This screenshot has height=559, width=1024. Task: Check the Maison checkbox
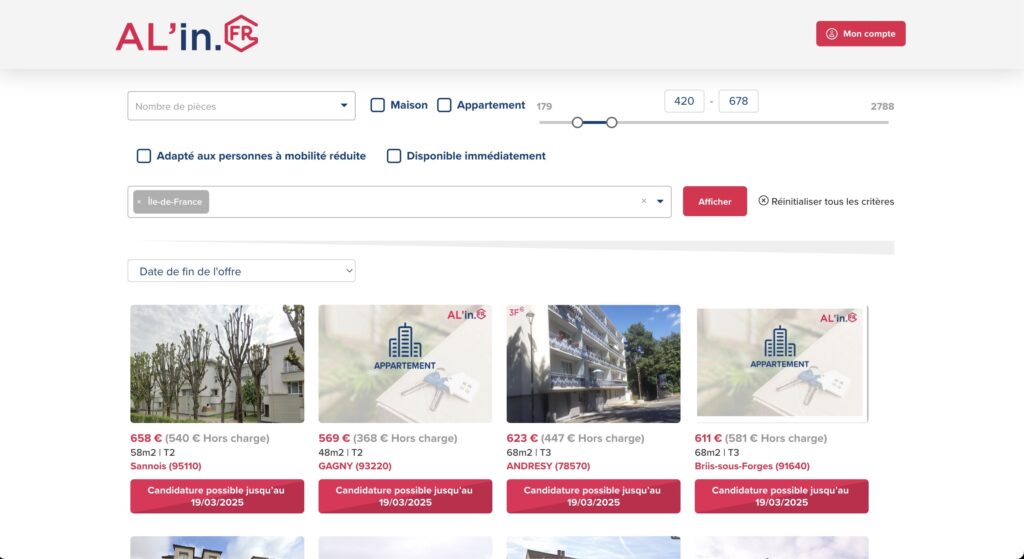pyautogui.click(x=378, y=105)
